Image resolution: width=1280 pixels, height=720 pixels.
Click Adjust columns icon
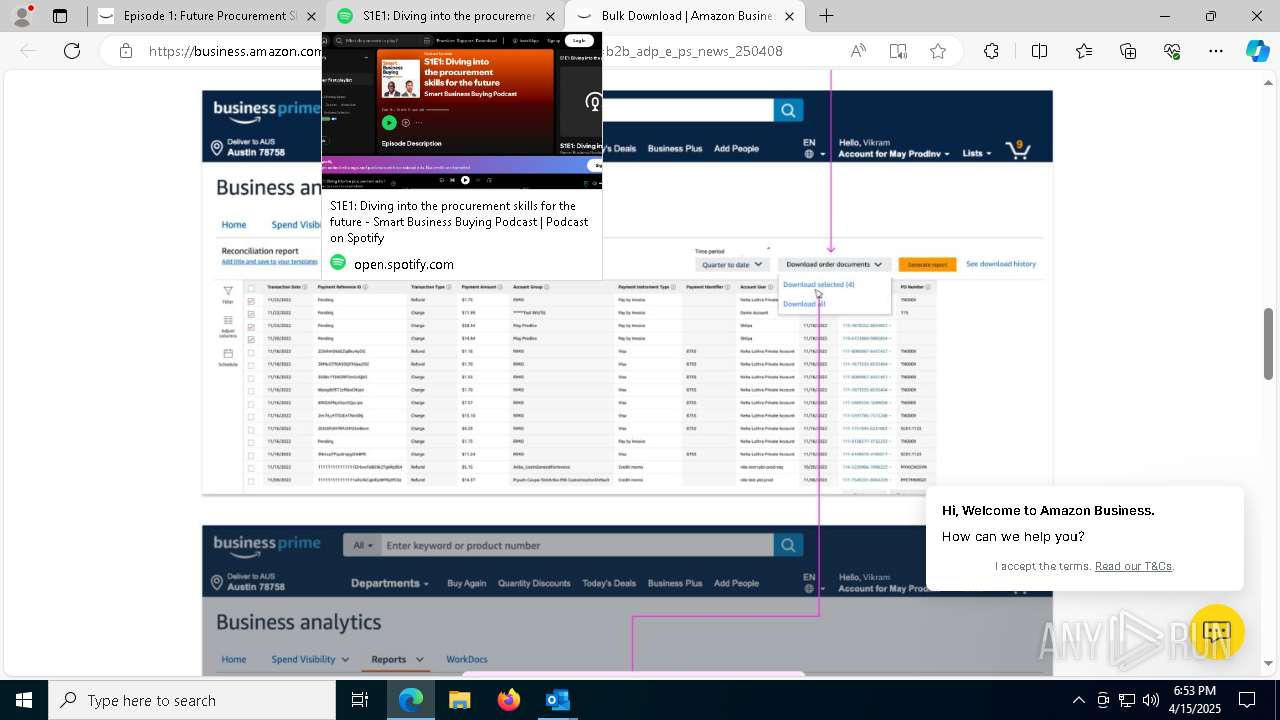[x=228, y=321]
